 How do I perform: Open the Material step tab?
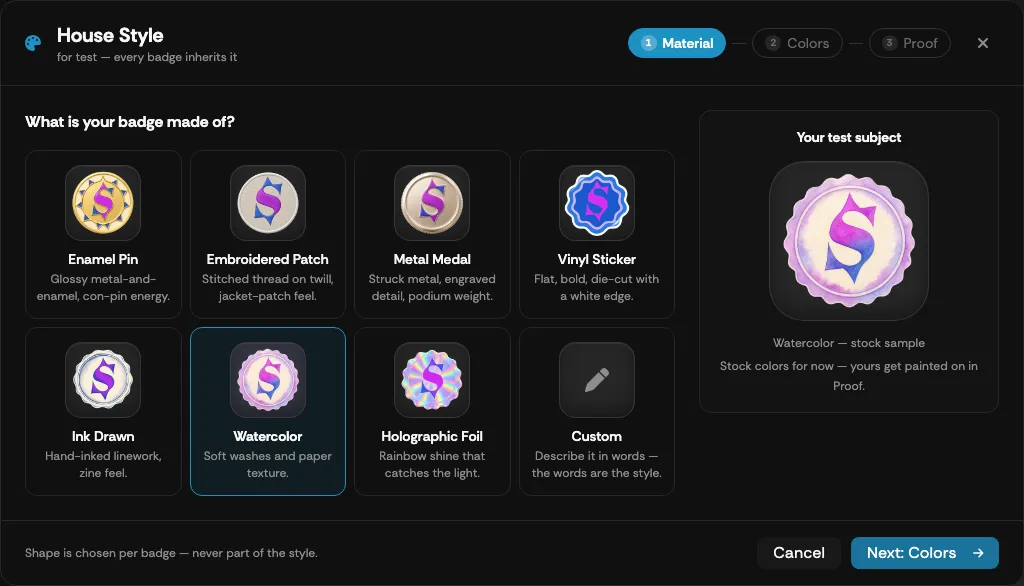(x=677, y=43)
